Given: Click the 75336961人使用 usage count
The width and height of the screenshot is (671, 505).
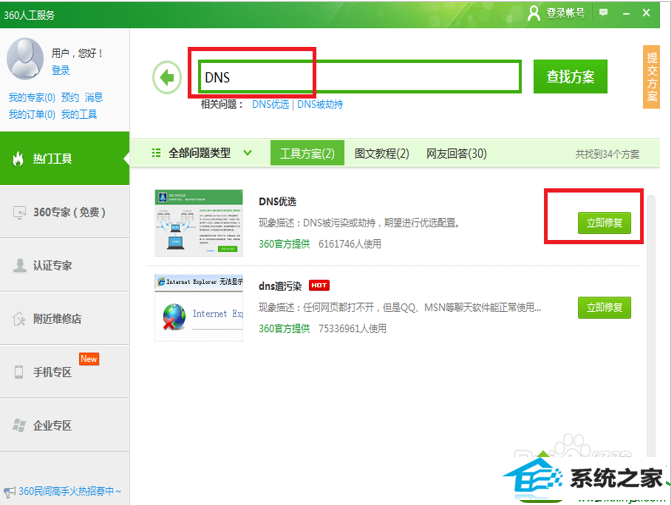Looking at the screenshot, I should tap(352, 329).
